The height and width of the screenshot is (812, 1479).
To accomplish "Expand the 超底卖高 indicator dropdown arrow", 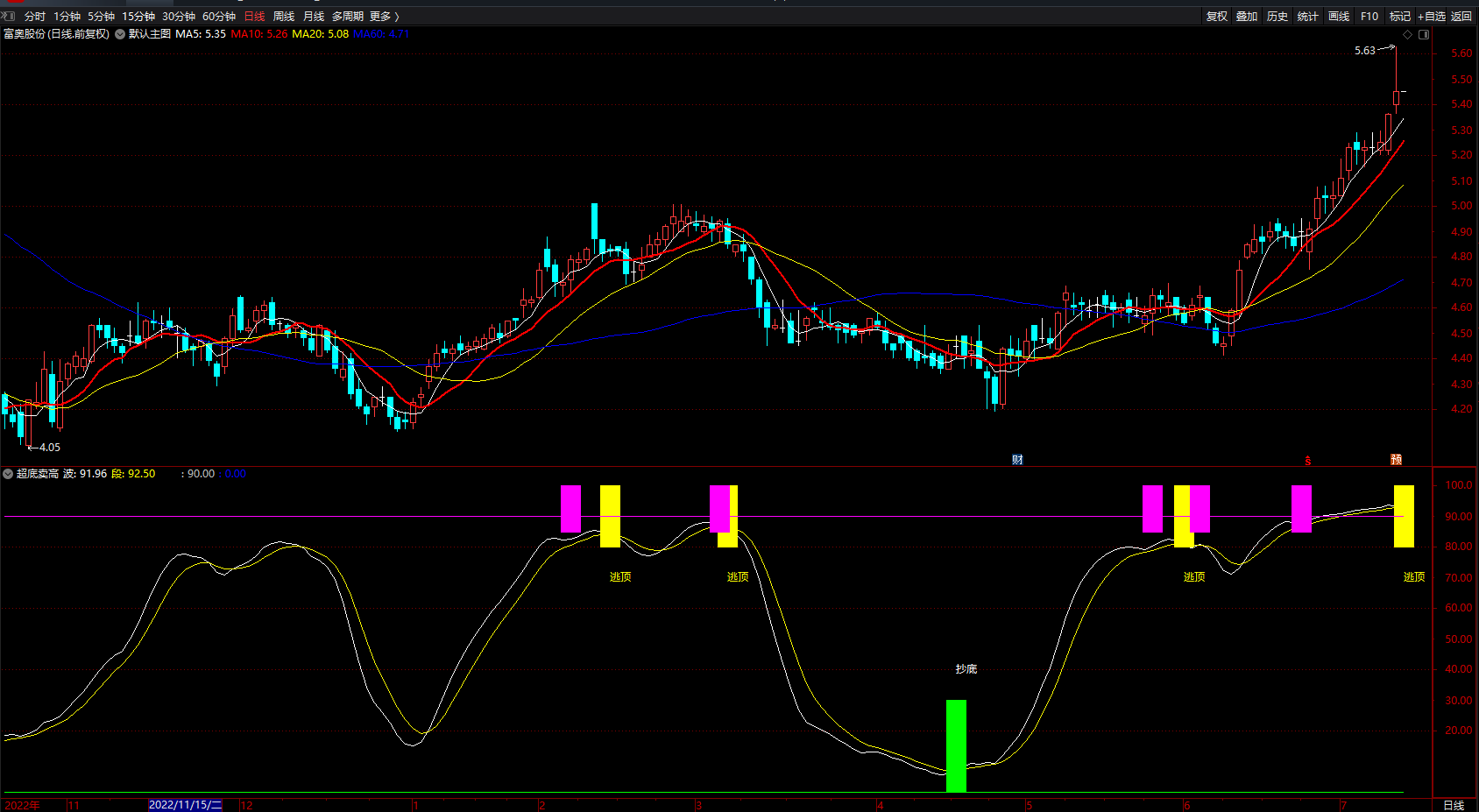I will 8,474.
